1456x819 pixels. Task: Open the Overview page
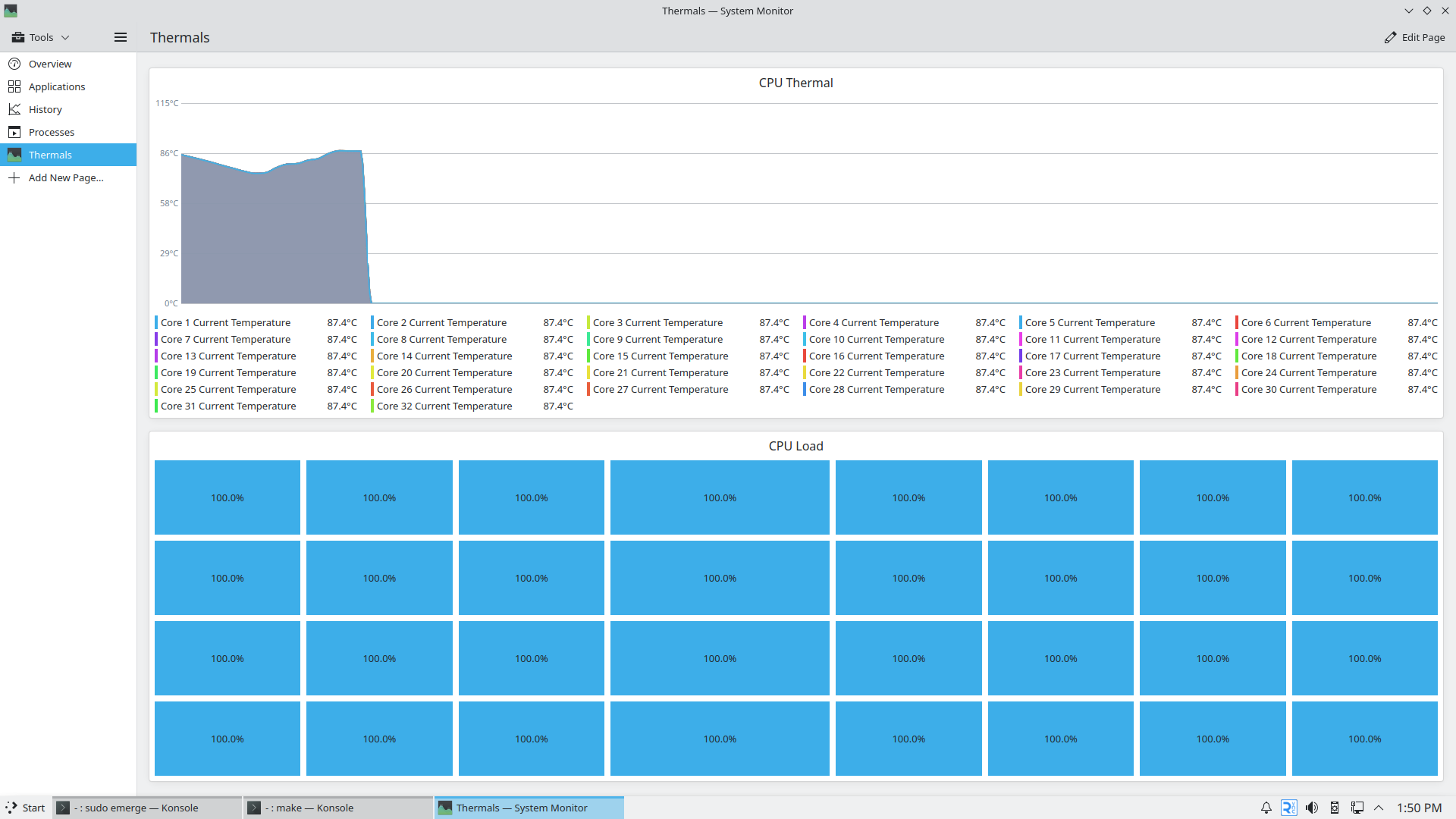(68, 64)
